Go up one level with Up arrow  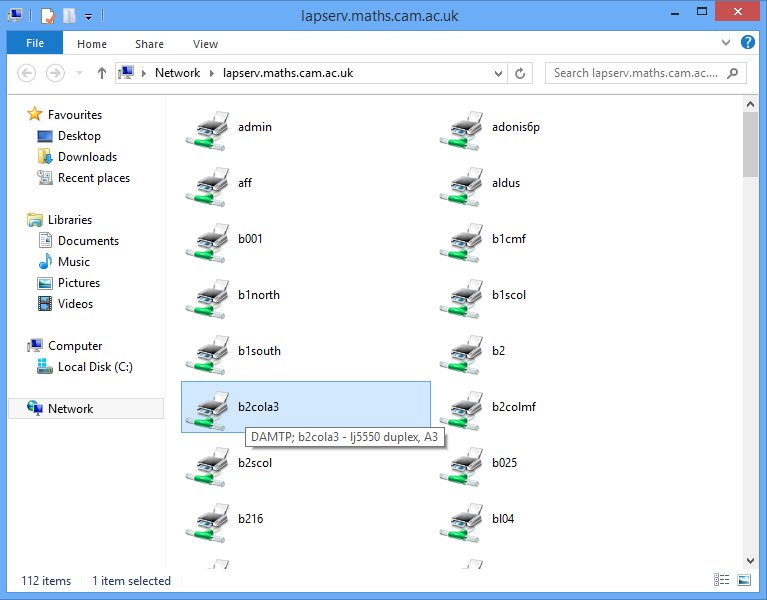coord(101,73)
